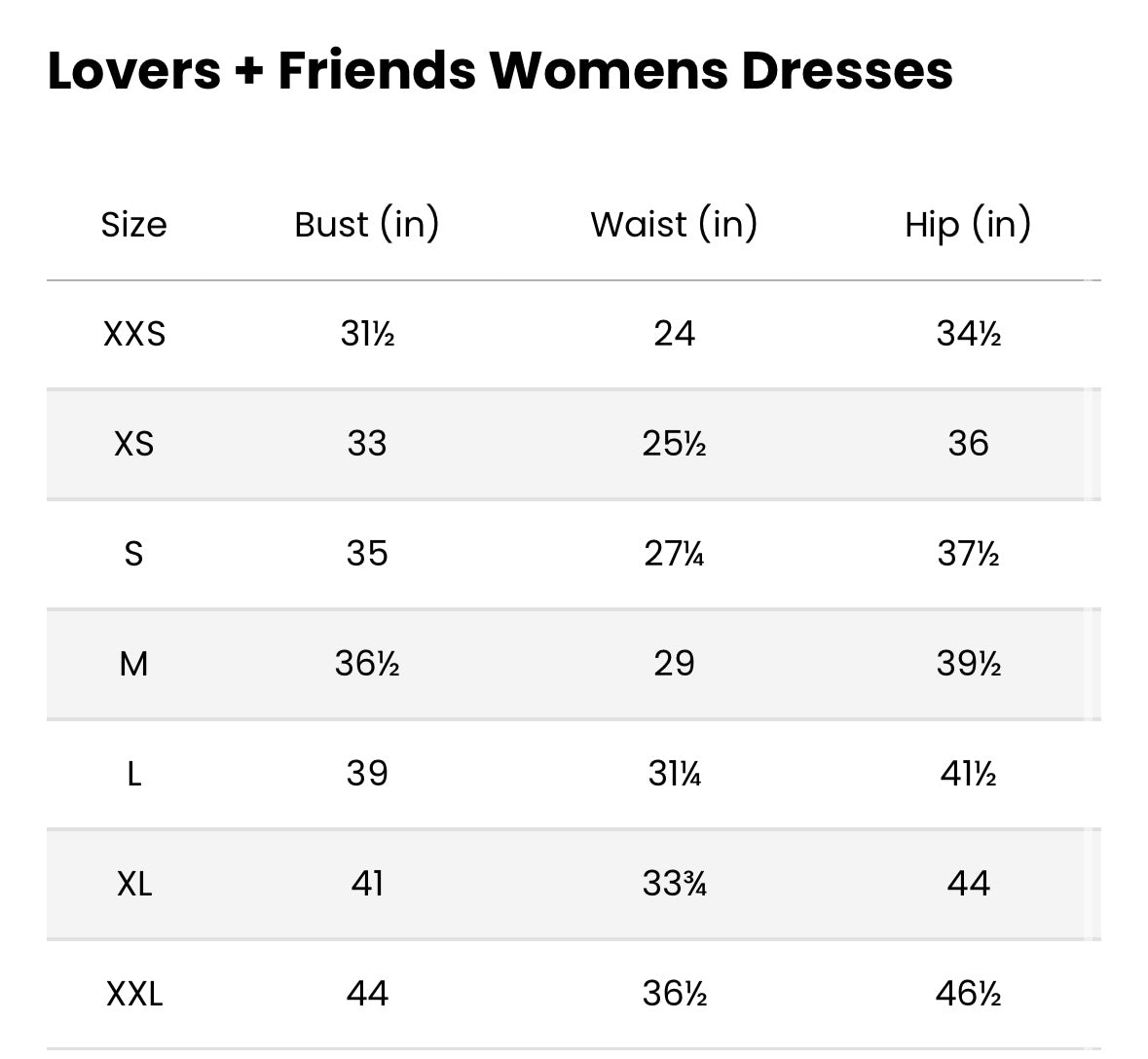Click the M bust value 36½
The height and width of the screenshot is (1059, 1148).
(367, 665)
